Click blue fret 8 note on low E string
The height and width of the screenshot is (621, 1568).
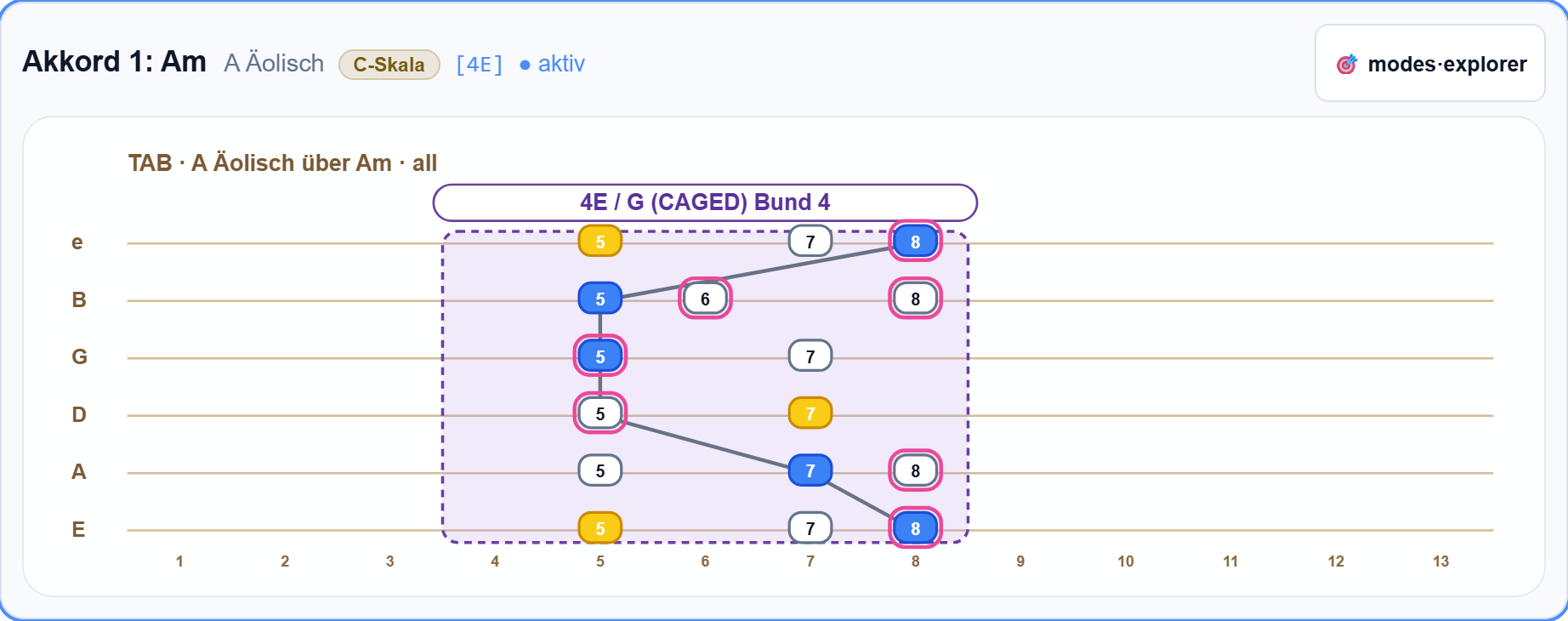pos(916,528)
